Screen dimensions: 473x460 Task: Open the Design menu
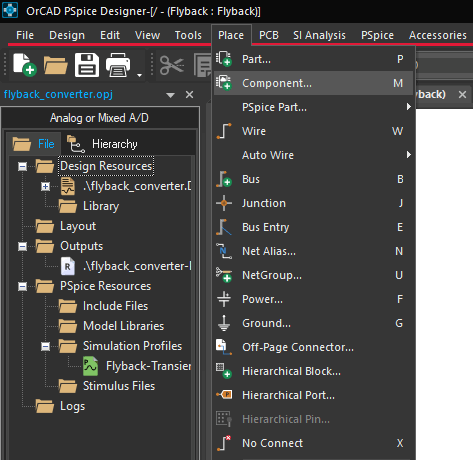67,35
